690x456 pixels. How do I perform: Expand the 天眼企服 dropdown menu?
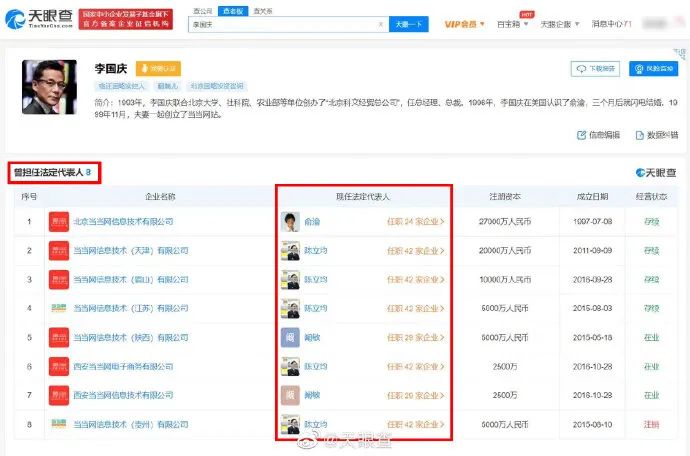[x=560, y=24]
